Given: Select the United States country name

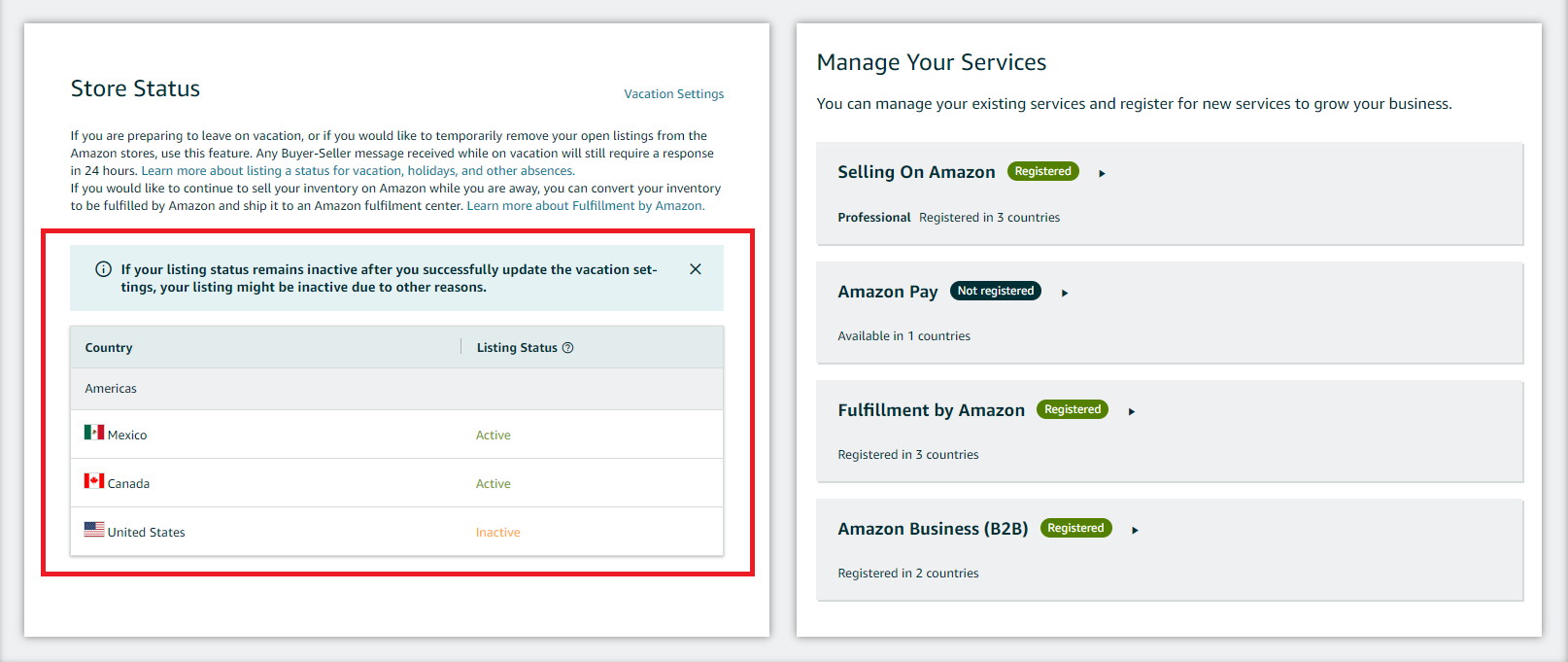Looking at the screenshot, I should (146, 533).
